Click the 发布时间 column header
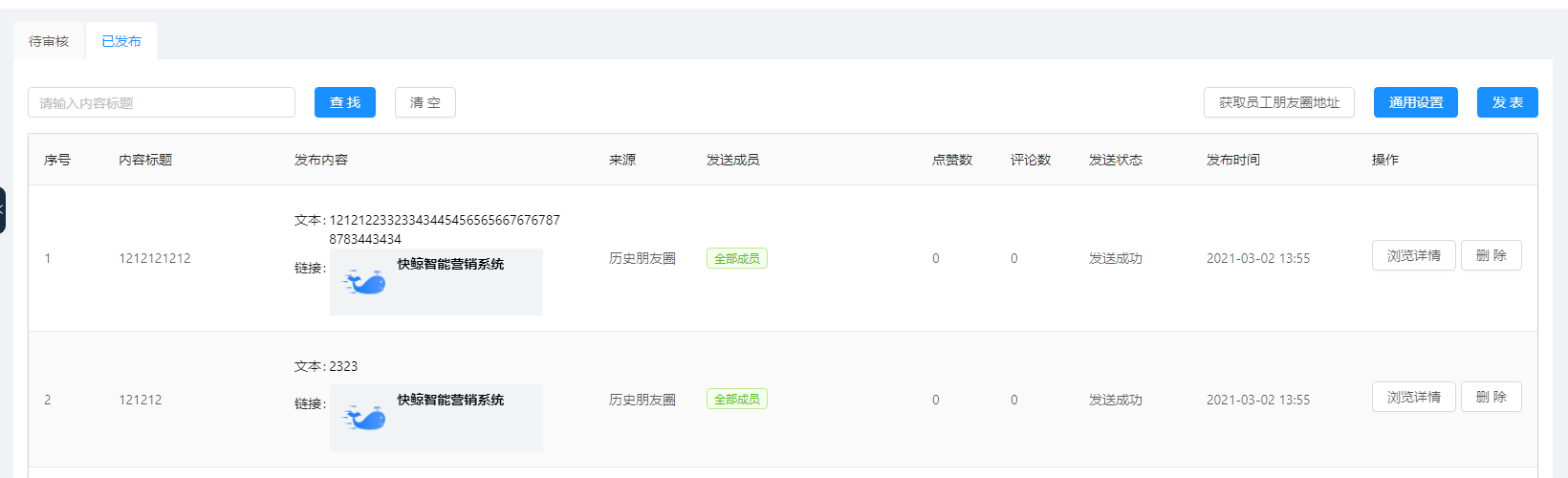The height and width of the screenshot is (478, 1568). (x=1233, y=160)
